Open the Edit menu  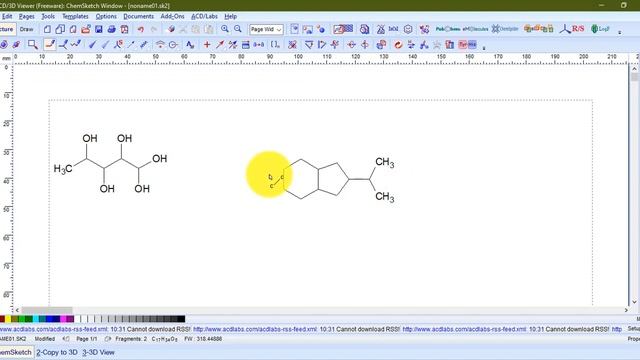coord(7,16)
